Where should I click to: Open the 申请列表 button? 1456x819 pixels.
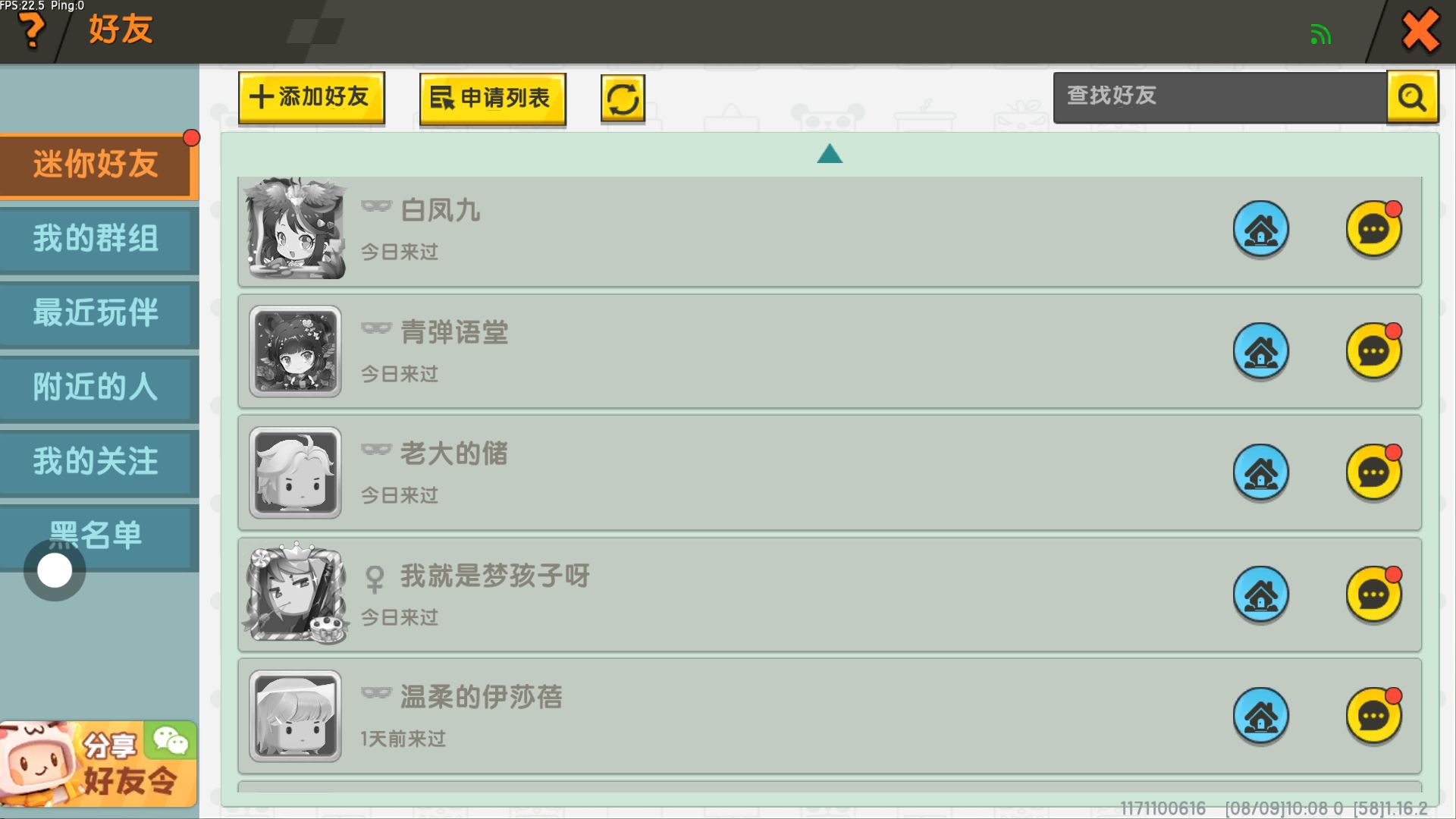click(x=492, y=99)
